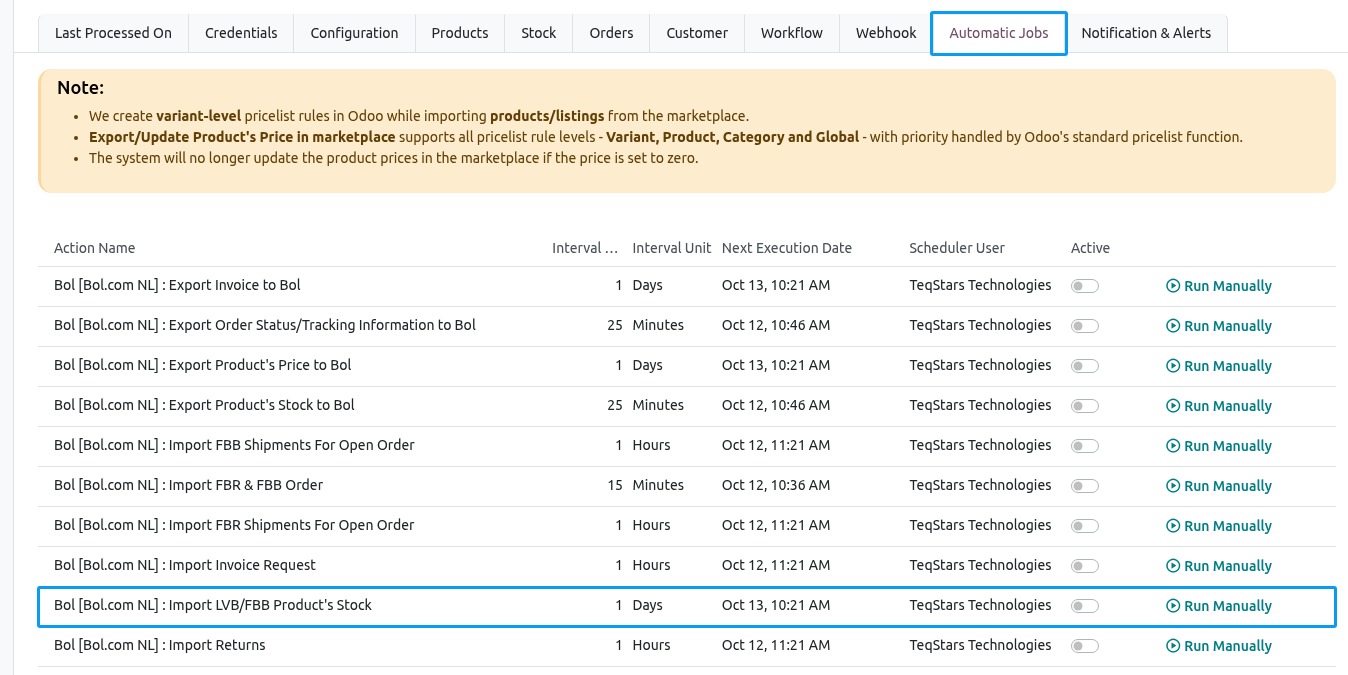Image resolution: width=1348 pixels, height=675 pixels.
Task: Click Oct 12, 10:36 AM execution date
Action: click(x=776, y=485)
